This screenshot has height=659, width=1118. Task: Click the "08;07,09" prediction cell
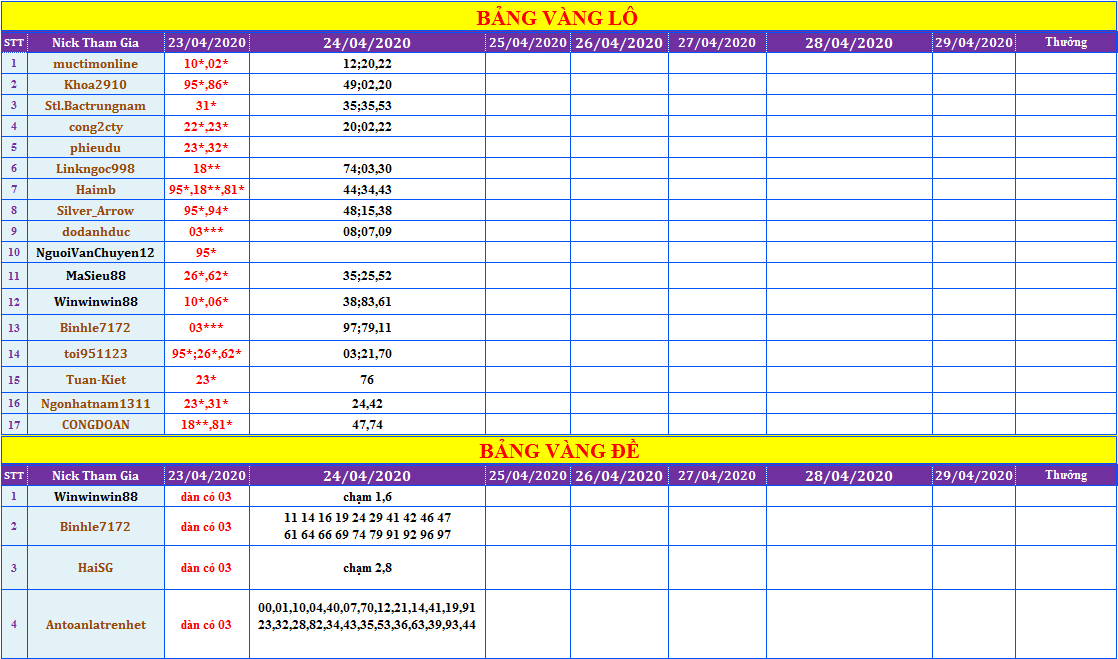[367, 232]
